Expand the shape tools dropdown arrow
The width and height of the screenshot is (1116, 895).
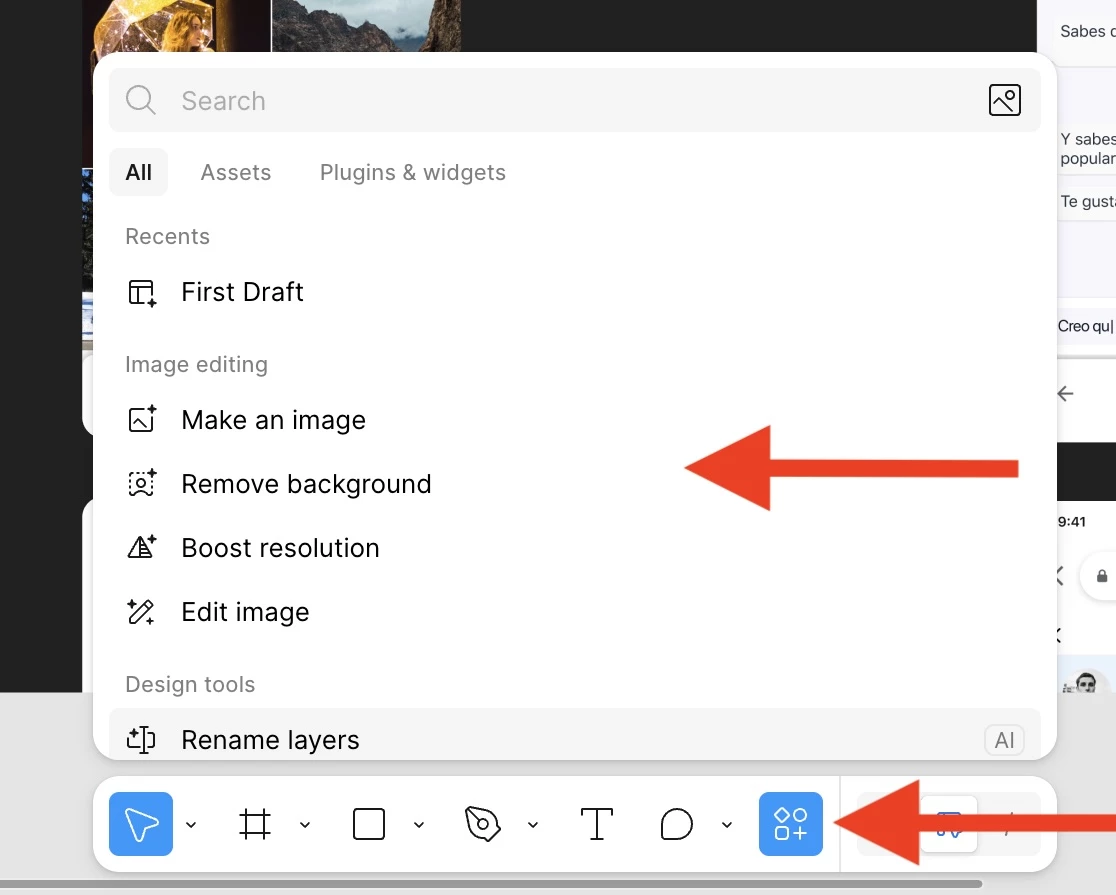pyautogui.click(x=418, y=825)
